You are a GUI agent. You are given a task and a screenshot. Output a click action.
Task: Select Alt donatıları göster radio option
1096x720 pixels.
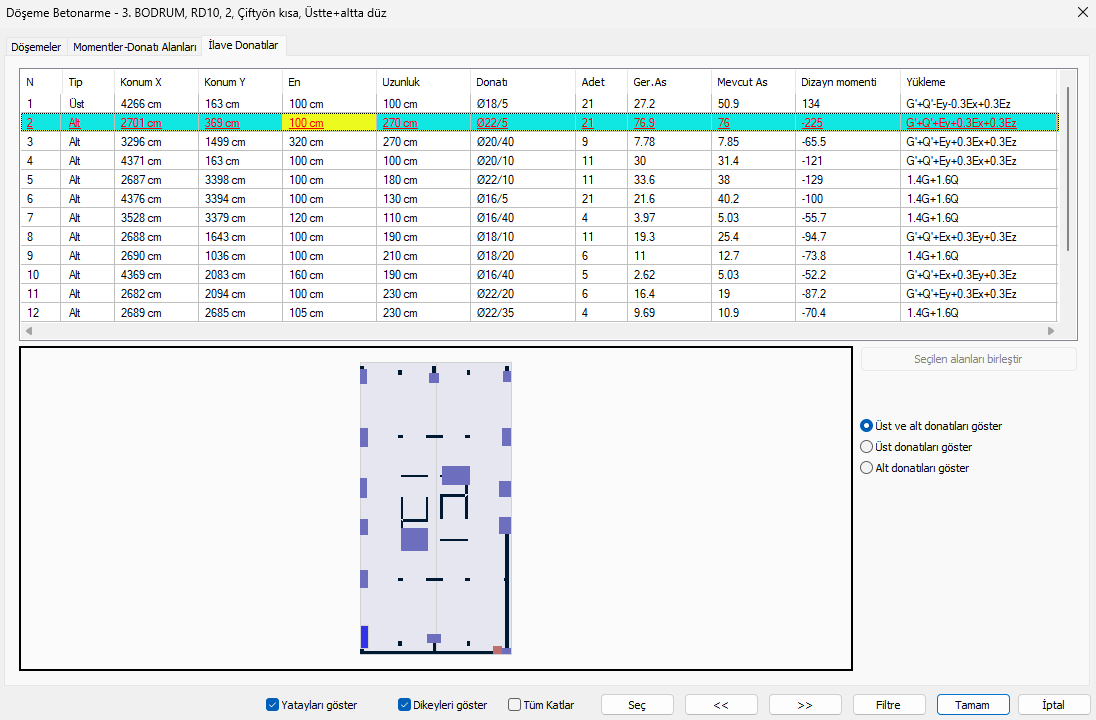(867, 468)
